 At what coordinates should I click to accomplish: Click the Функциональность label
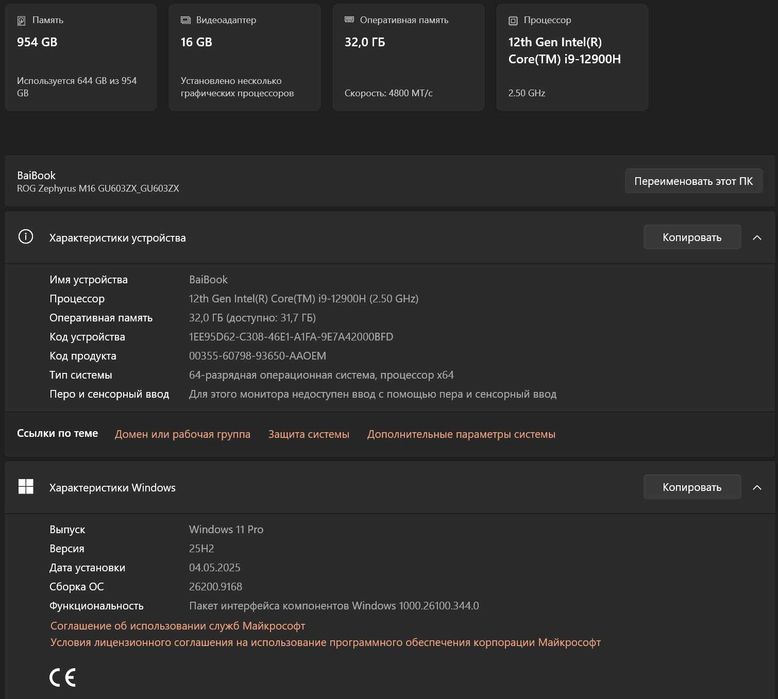click(x=96, y=606)
